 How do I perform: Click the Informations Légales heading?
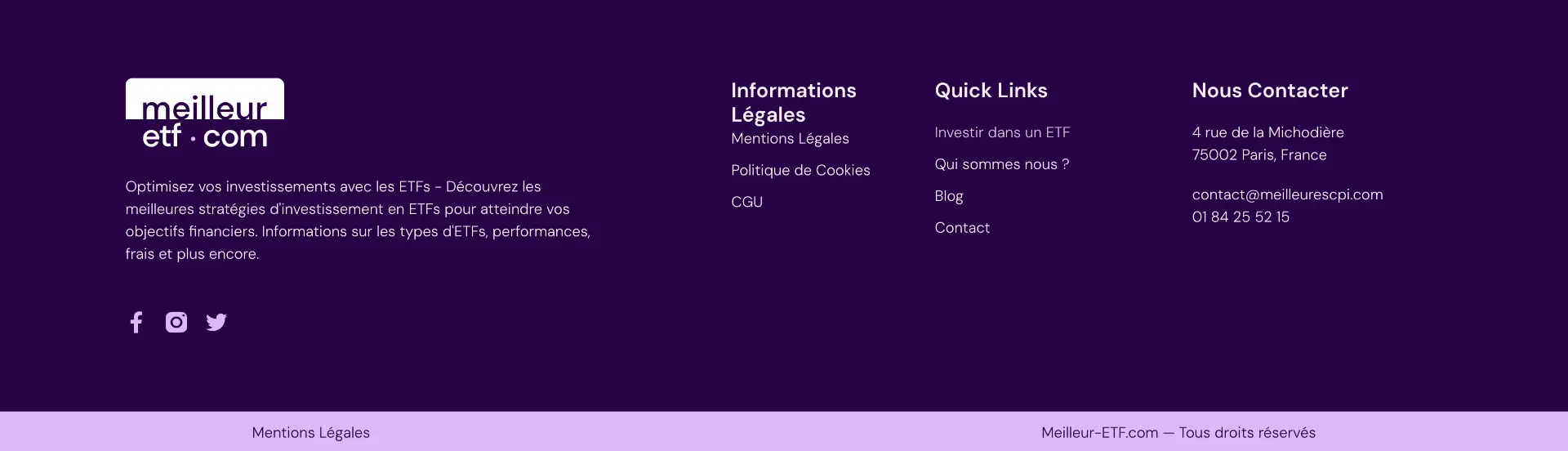(794, 103)
